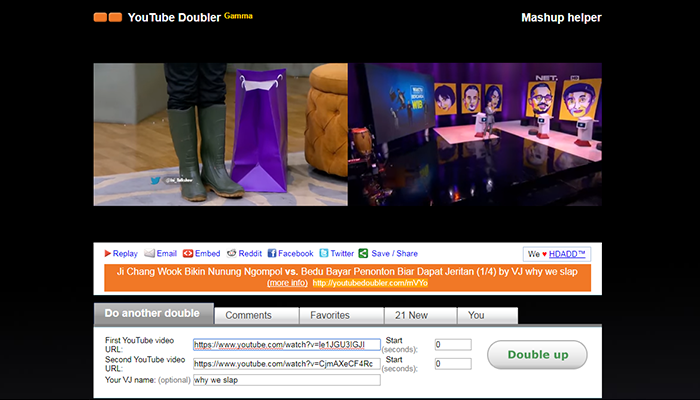Click the Your VJ name input field
This screenshot has width=700, height=400.
tap(286, 380)
